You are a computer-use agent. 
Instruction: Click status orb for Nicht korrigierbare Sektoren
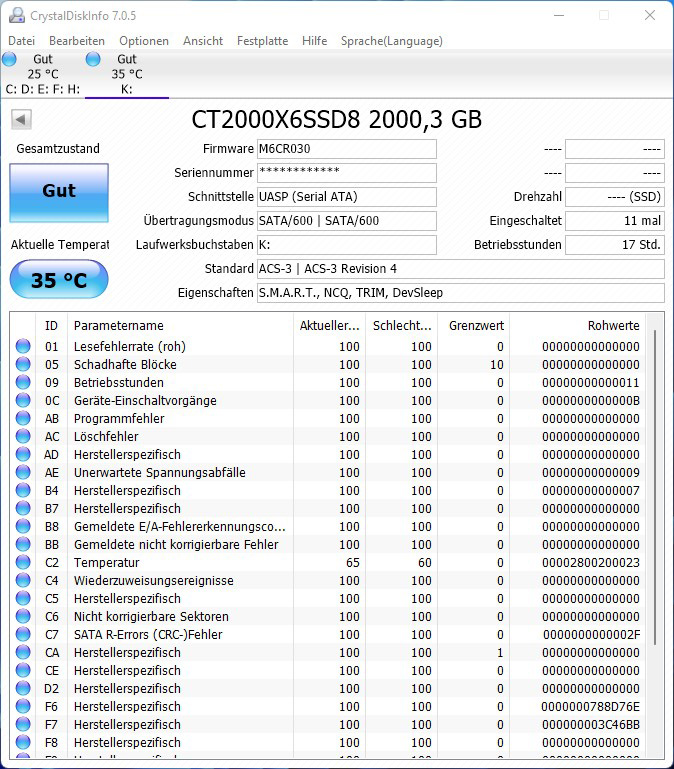click(23, 616)
